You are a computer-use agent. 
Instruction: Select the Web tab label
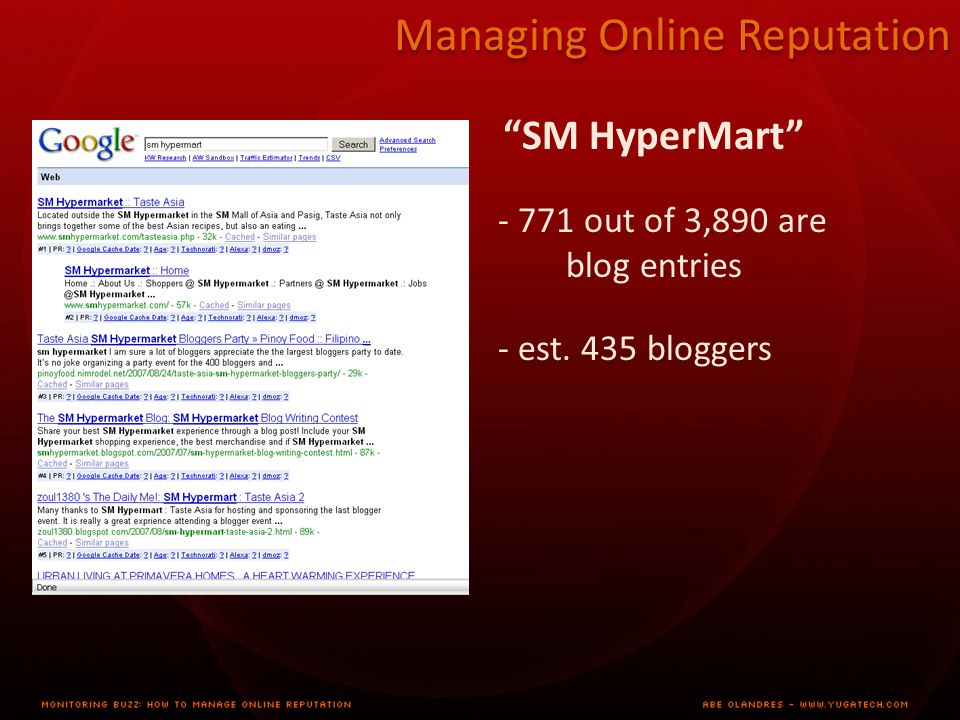pos(50,177)
